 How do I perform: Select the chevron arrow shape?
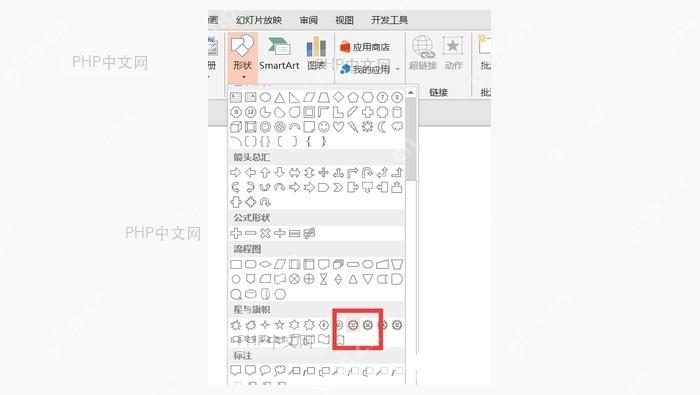coord(338,187)
